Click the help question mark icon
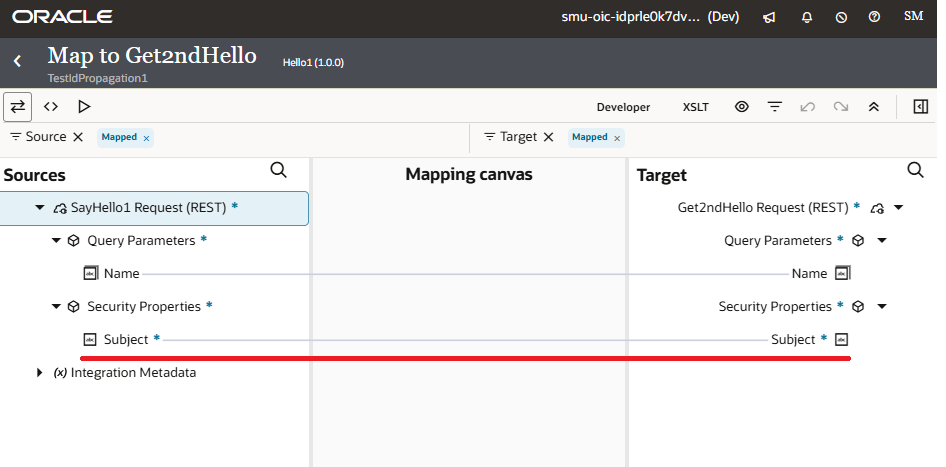The image size is (946, 467). click(874, 17)
